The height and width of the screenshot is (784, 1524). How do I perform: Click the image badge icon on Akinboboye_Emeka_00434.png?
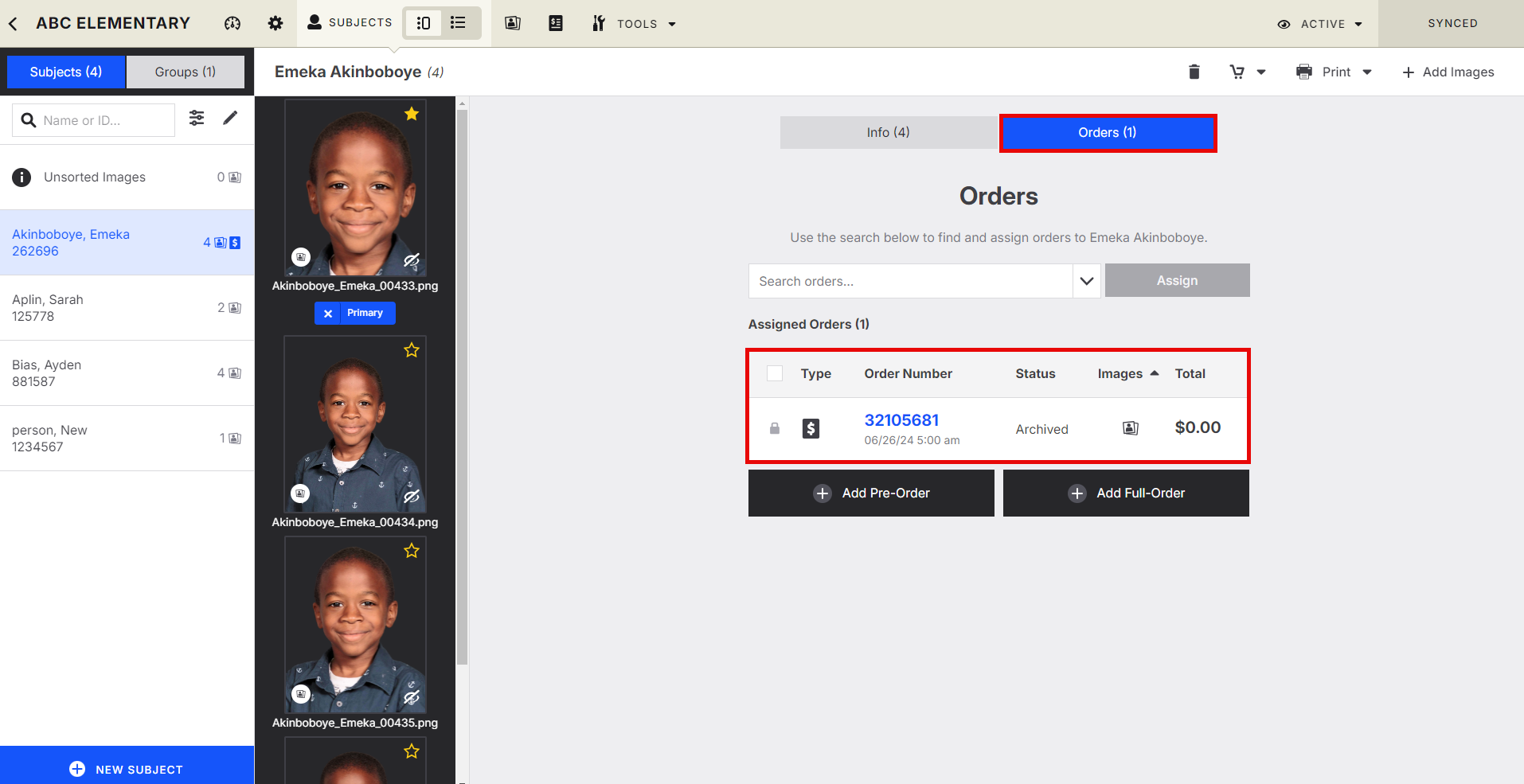point(300,493)
